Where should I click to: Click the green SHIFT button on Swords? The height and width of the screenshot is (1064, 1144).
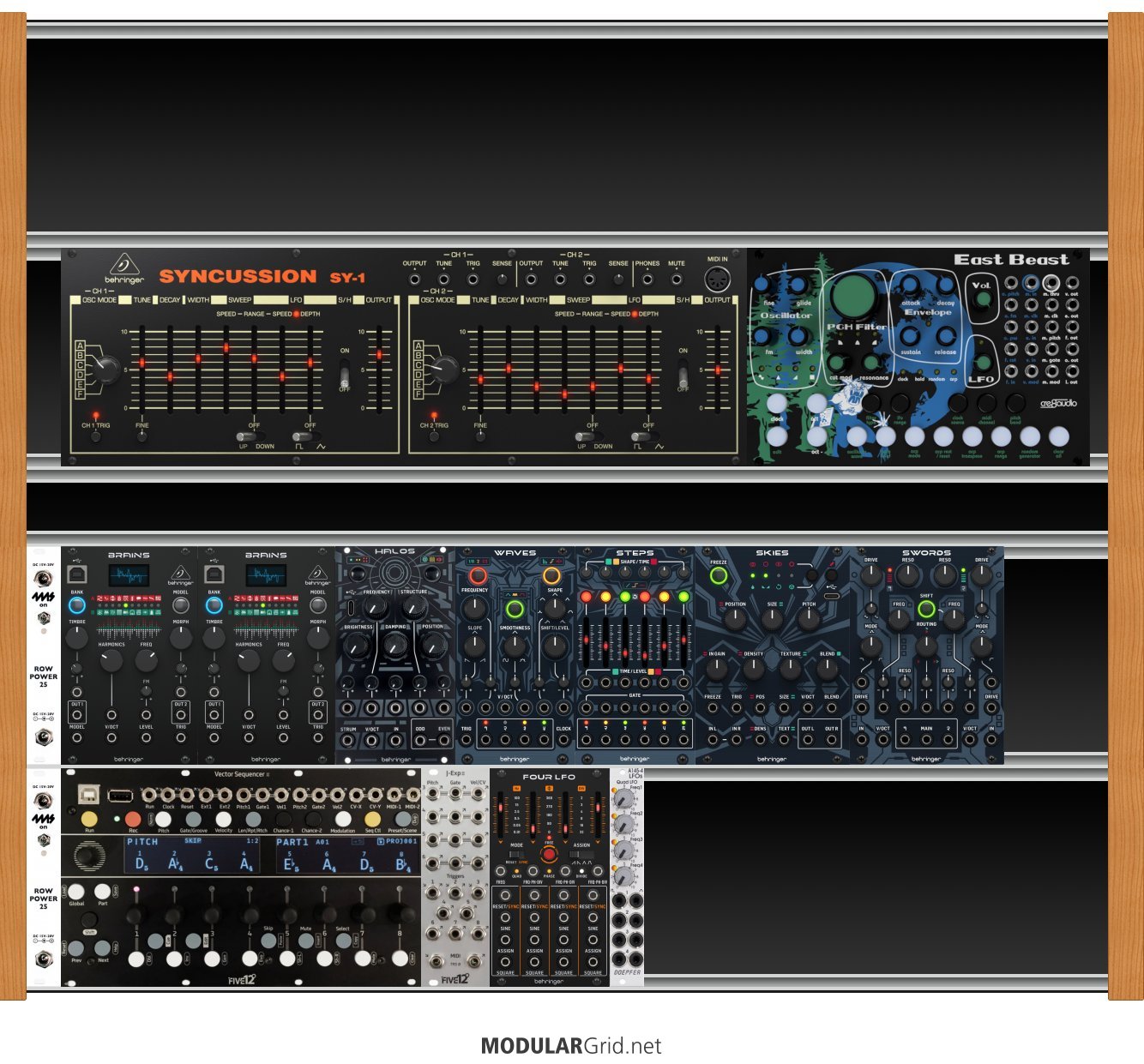[x=926, y=609]
